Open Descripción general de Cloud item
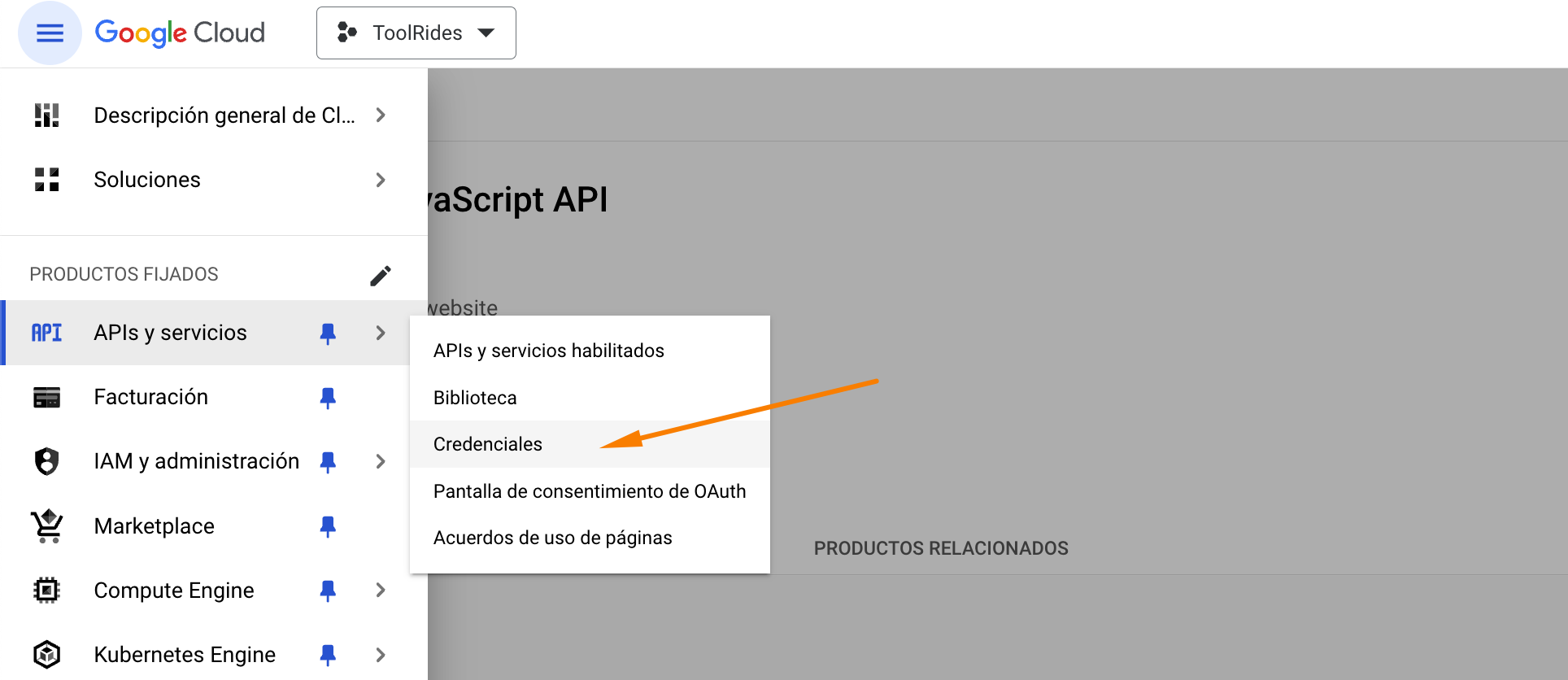 point(224,116)
